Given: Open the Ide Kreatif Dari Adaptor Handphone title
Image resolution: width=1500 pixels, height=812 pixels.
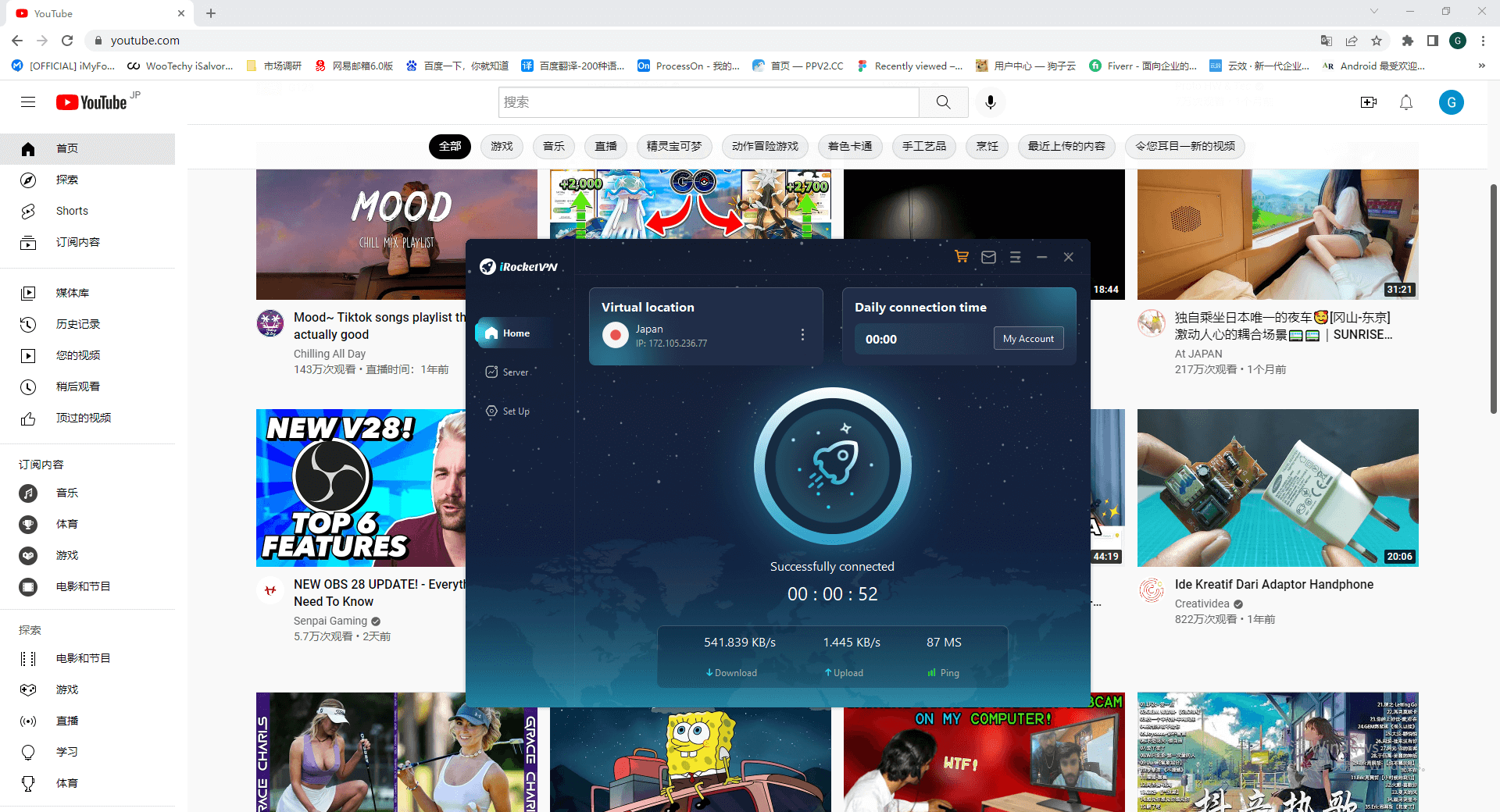Looking at the screenshot, I should pos(1274,584).
